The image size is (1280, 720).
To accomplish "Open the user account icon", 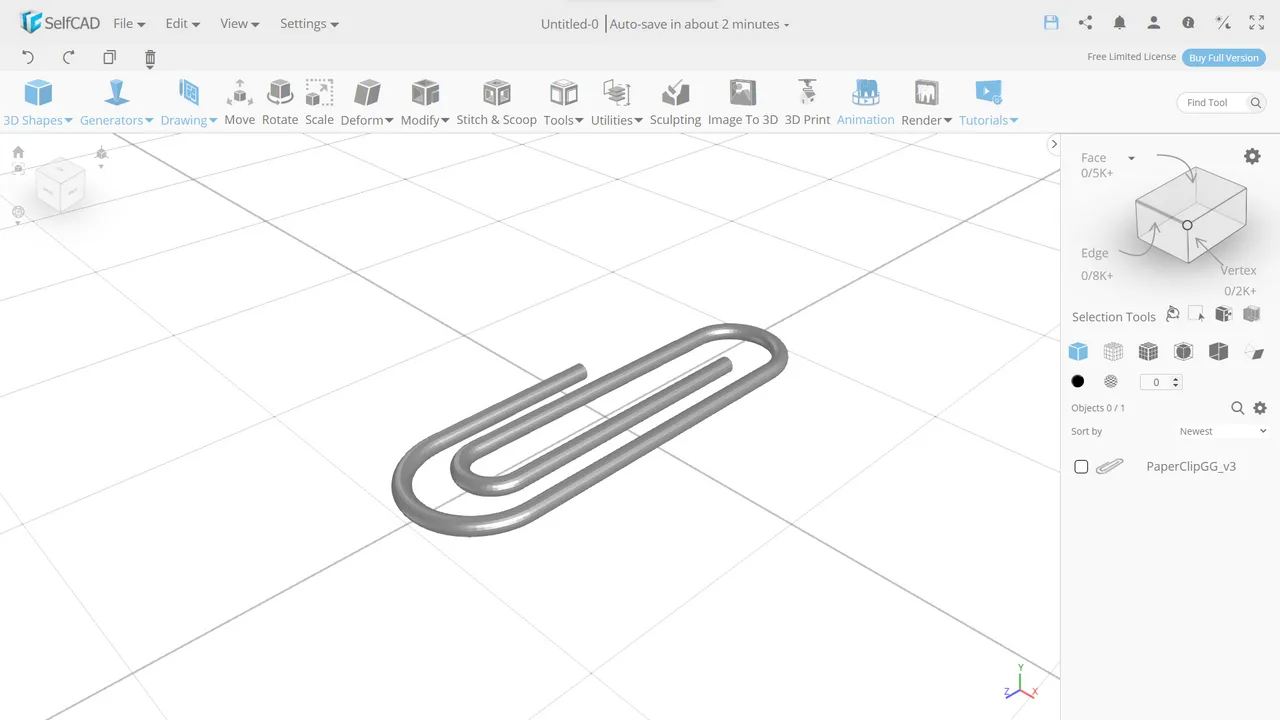I will tap(1154, 22).
